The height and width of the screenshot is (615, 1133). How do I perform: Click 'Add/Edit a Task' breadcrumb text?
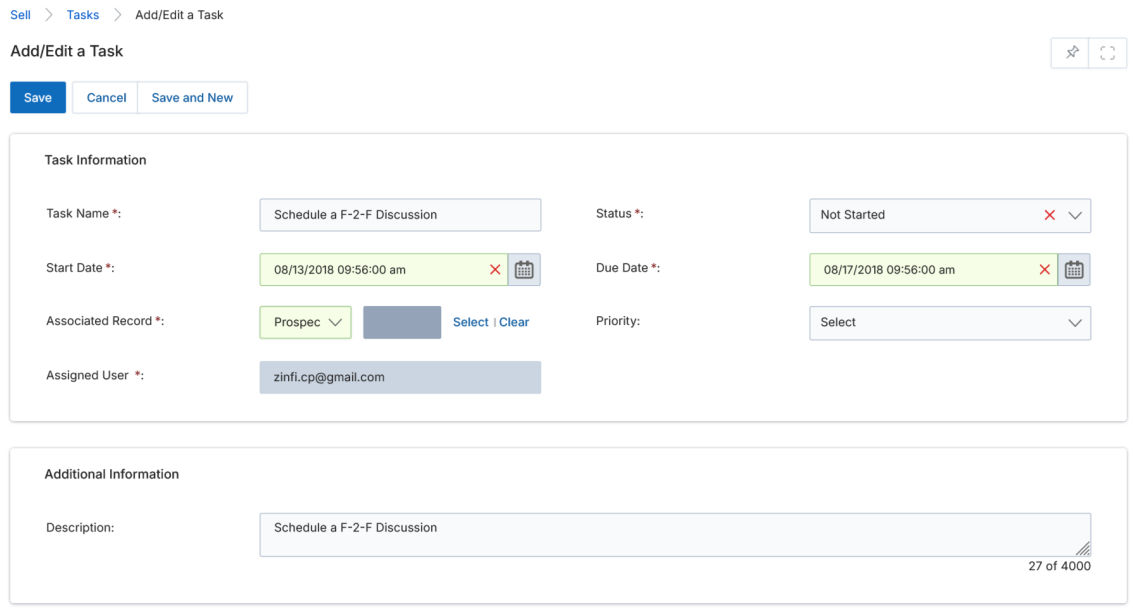coord(179,14)
